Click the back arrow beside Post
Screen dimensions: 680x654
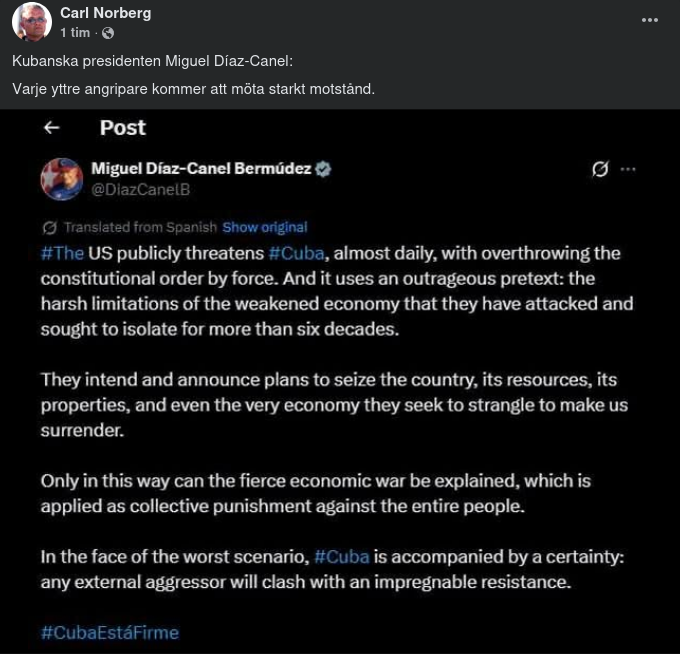click(52, 128)
